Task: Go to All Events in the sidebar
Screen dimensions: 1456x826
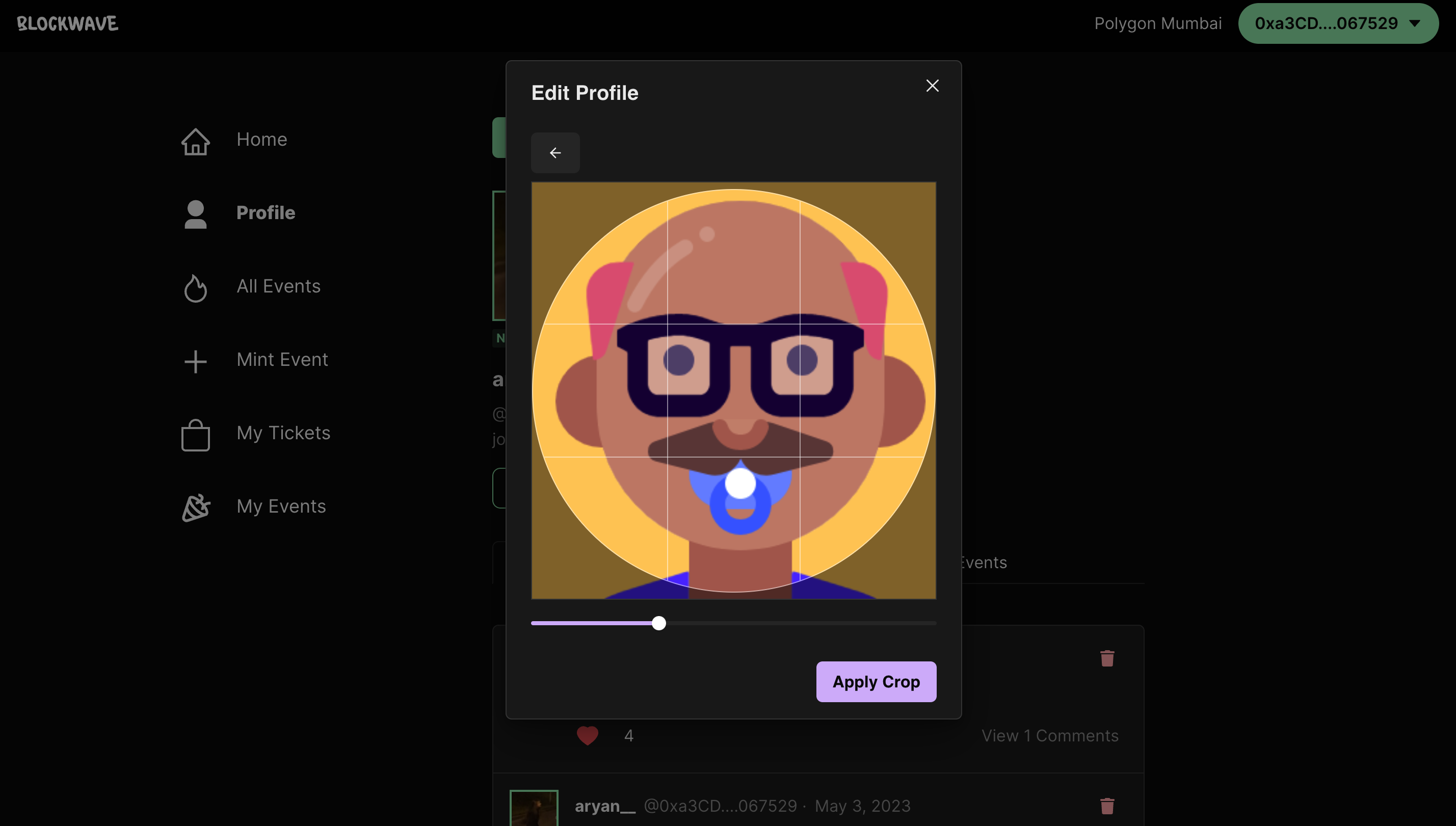Action: 278,286
